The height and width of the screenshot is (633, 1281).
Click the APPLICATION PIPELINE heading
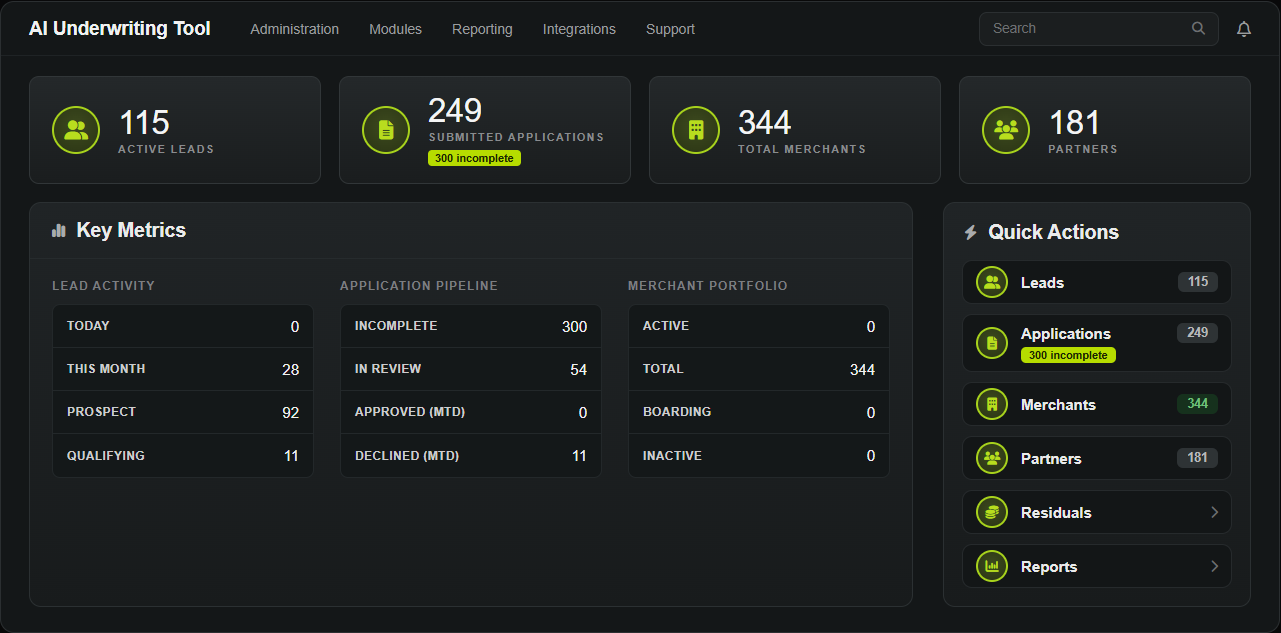coord(419,286)
